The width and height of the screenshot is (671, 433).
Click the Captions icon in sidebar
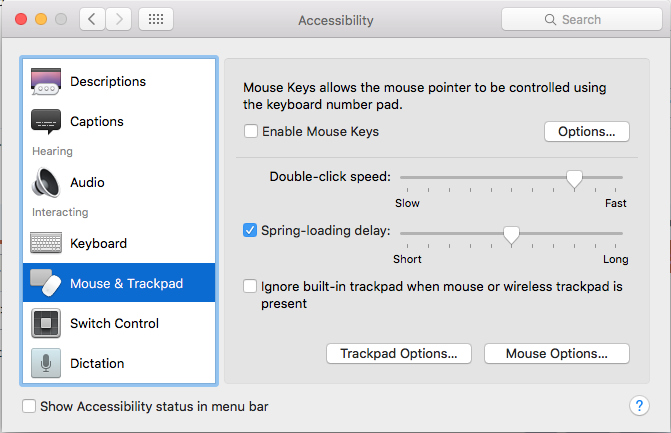(x=47, y=122)
